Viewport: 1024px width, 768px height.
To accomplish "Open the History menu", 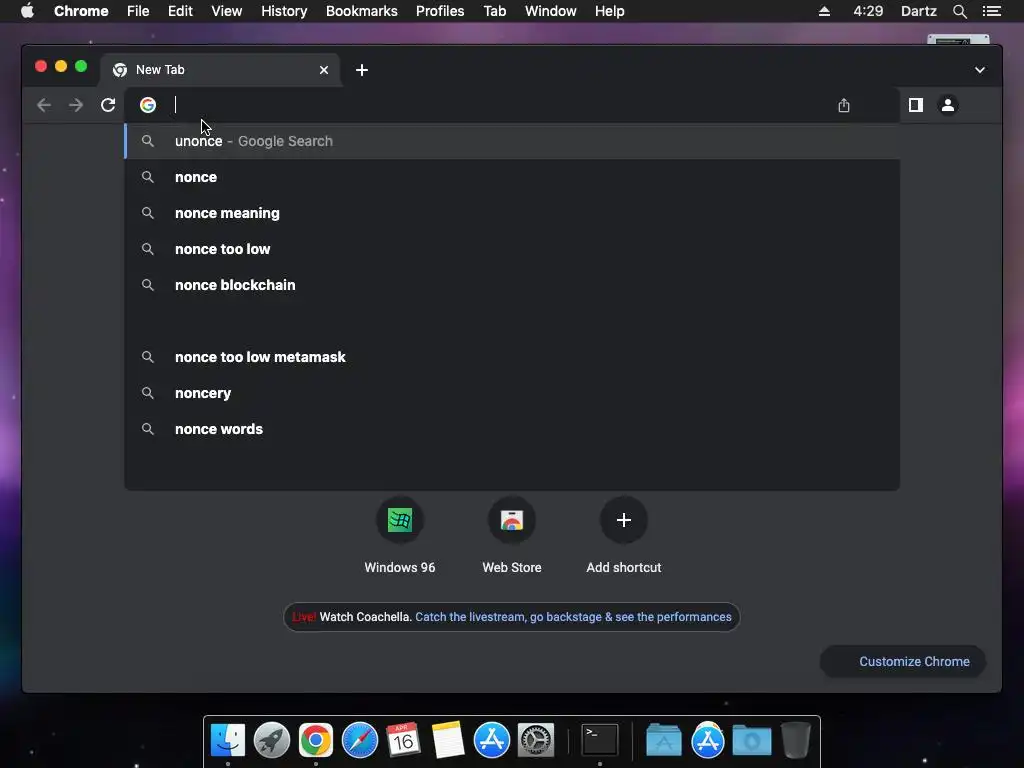I will coord(284,11).
